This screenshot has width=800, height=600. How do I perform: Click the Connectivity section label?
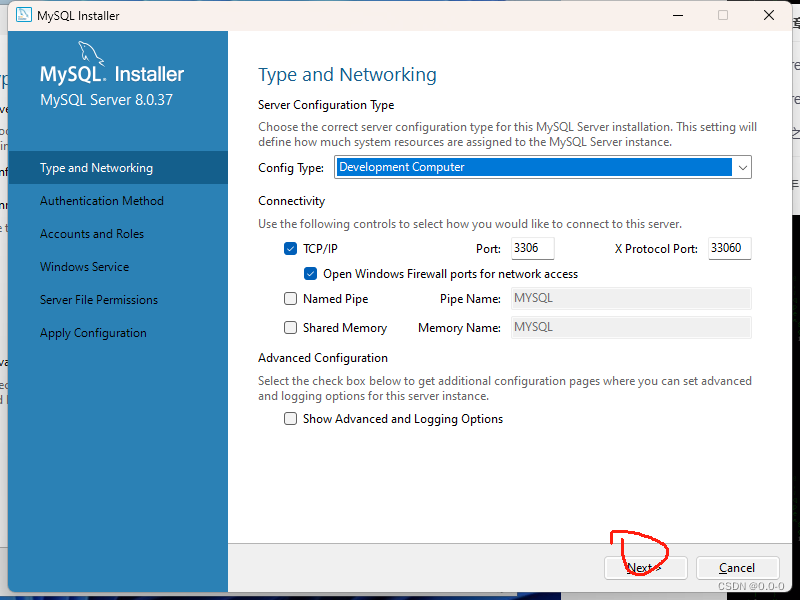[x=291, y=201]
